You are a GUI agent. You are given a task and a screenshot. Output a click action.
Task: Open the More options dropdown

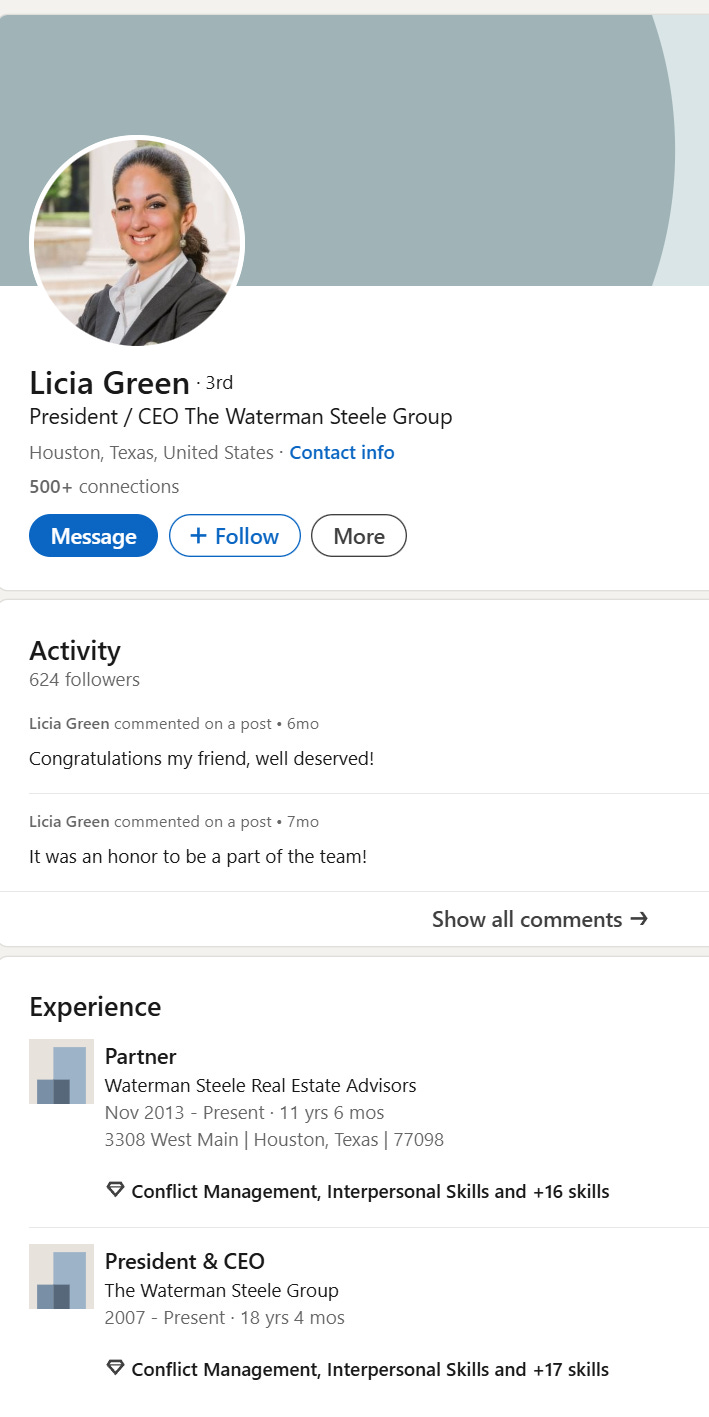[x=359, y=536]
